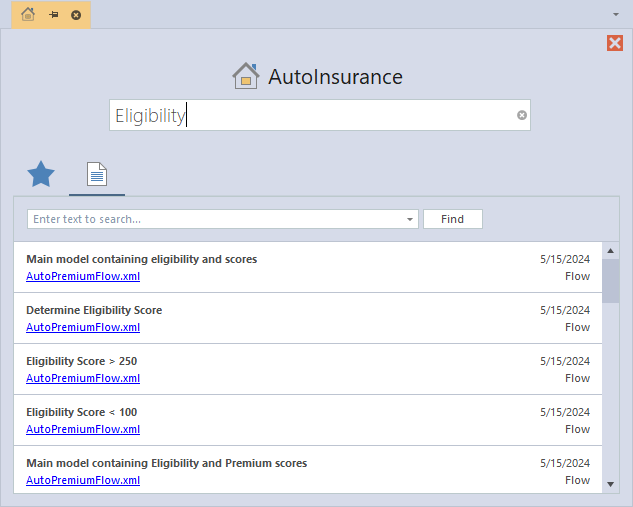This screenshot has width=633, height=507.
Task: Click date 5/15/2024 of 'Main model containing eligibility and scores'
Action: coord(565,259)
